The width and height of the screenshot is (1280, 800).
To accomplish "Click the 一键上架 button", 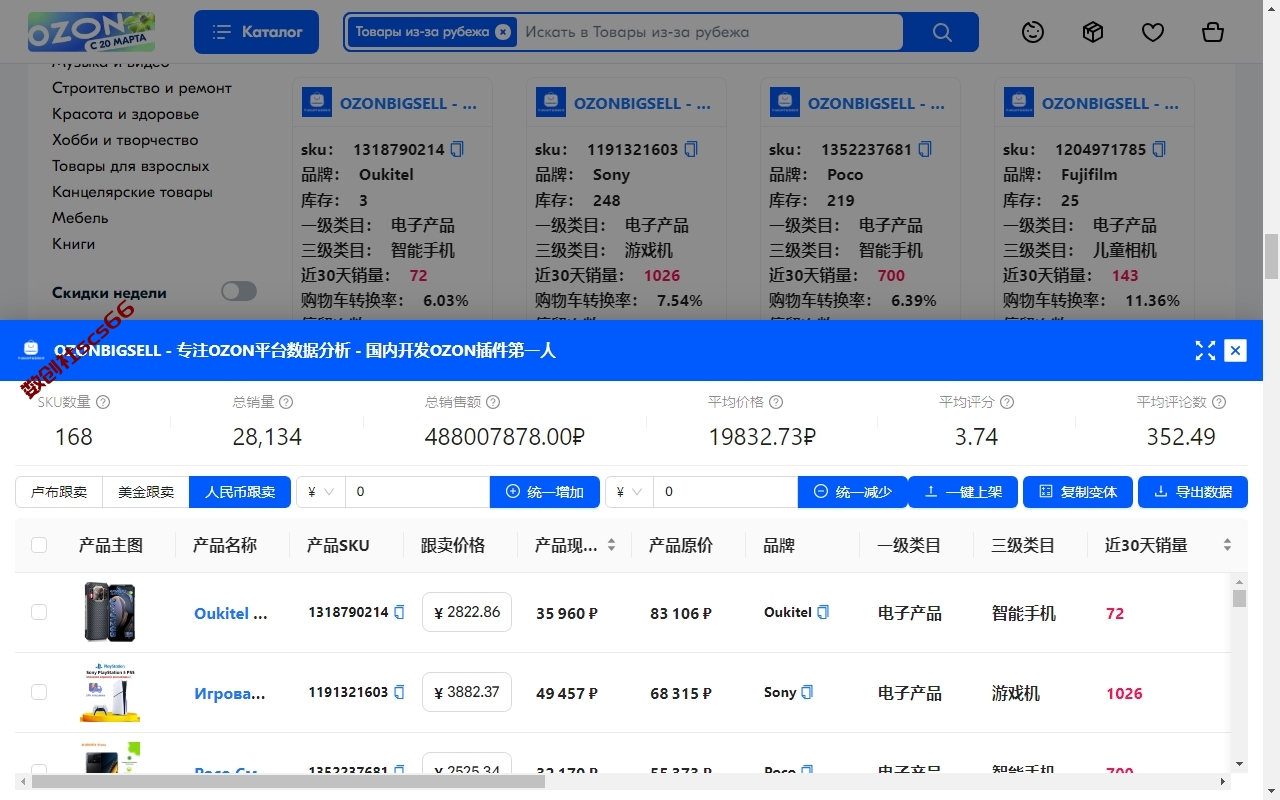I will pos(963,492).
